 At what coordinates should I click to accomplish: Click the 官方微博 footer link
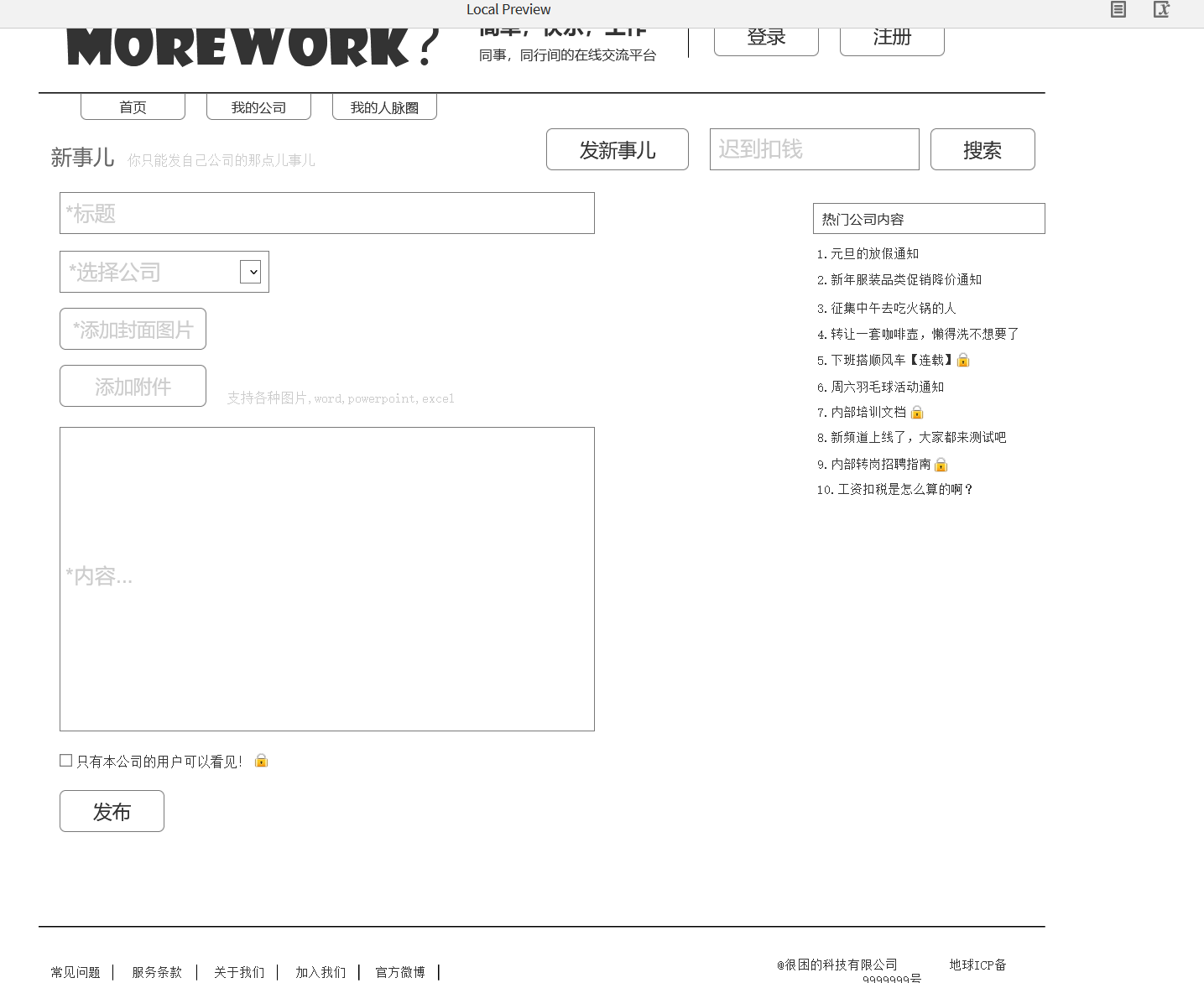coord(400,972)
